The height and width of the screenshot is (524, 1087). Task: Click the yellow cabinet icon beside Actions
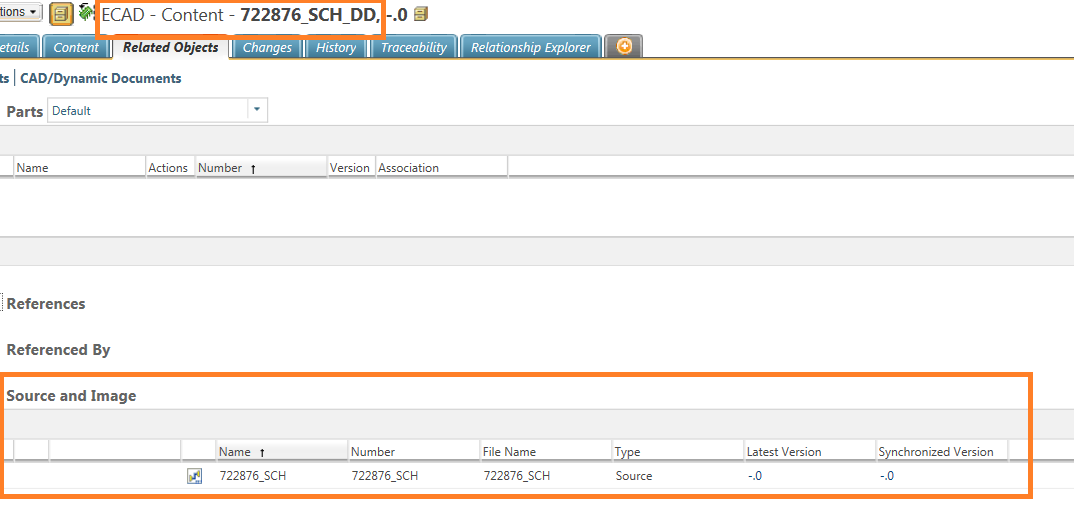62,12
